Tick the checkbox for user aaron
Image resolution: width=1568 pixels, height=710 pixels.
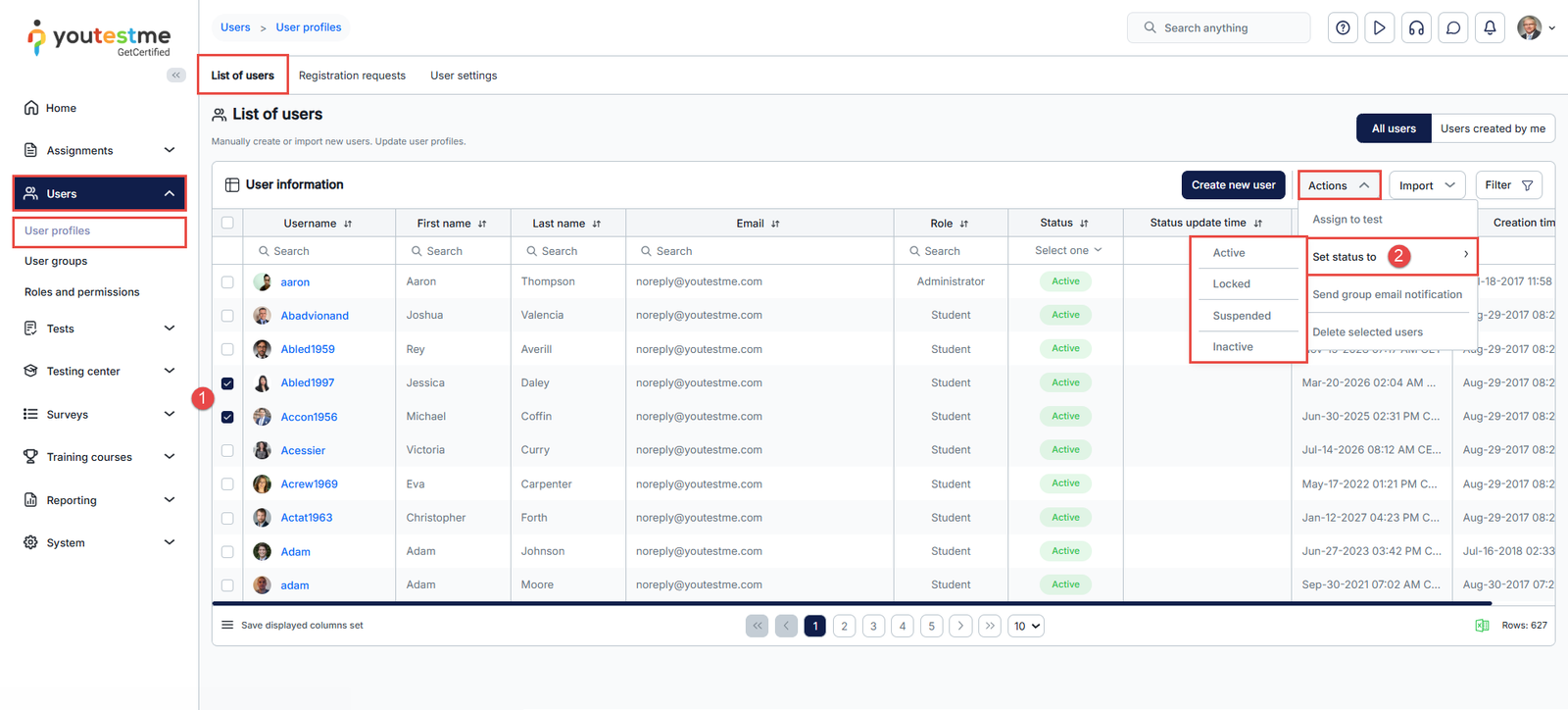click(x=227, y=282)
